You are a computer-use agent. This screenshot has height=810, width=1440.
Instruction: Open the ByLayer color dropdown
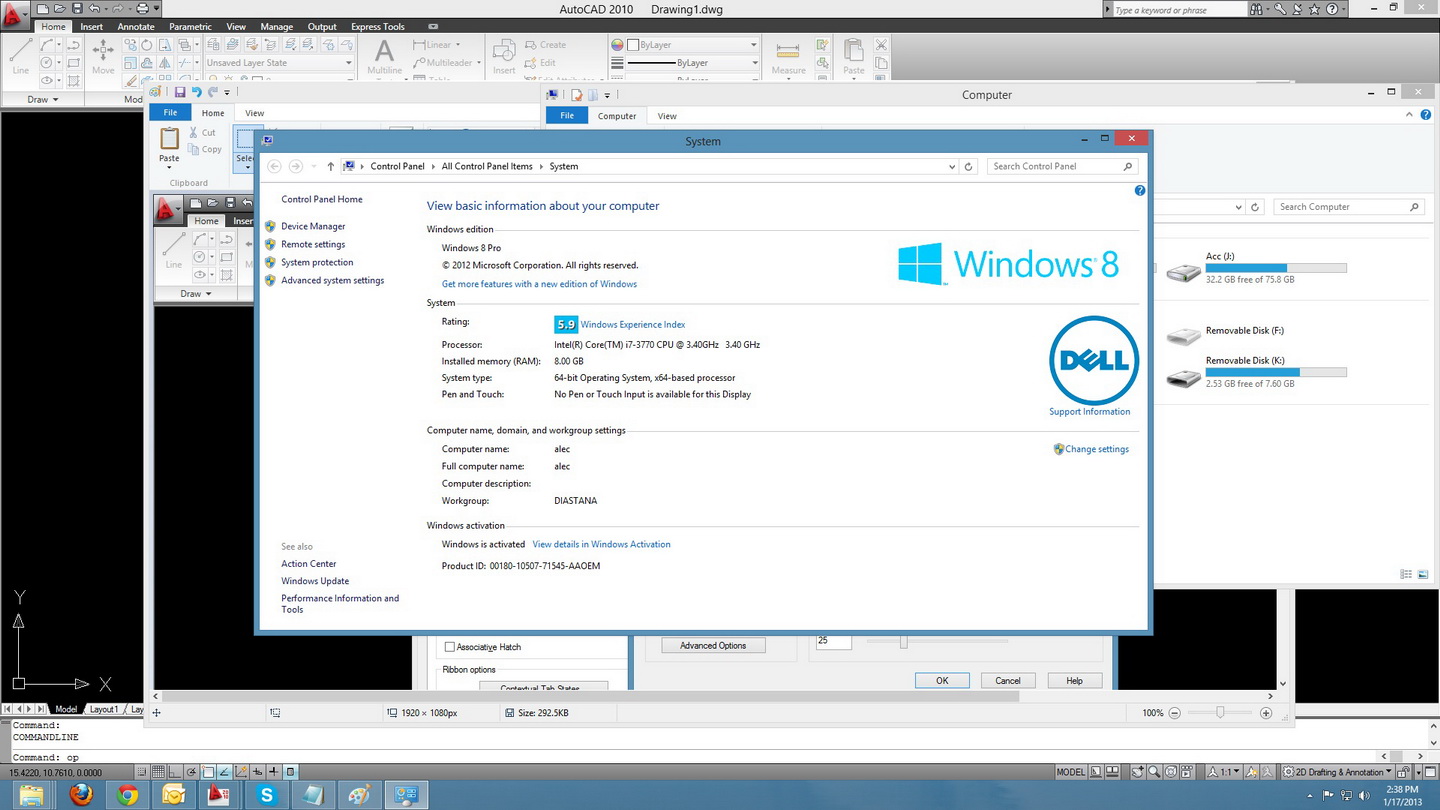tap(692, 45)
